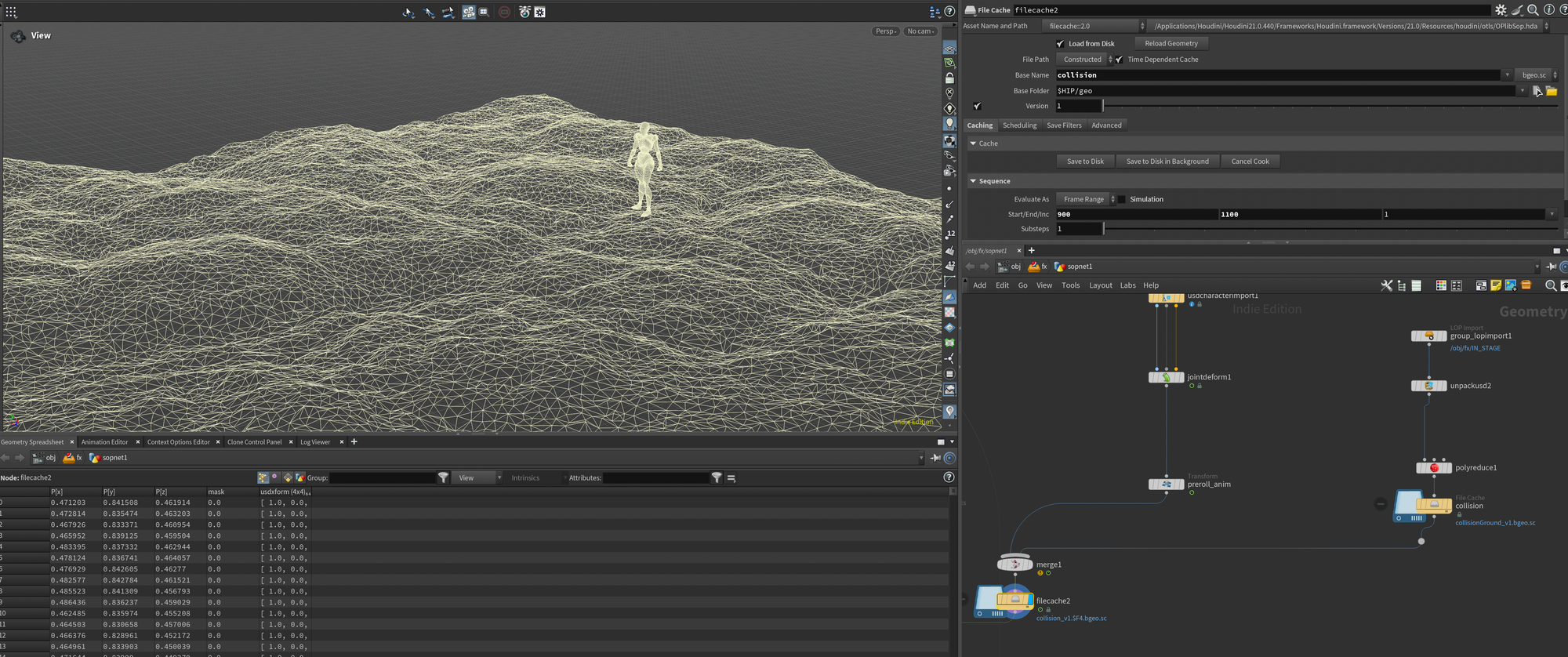Enable the Simulation checkbox
Image resolution: width=1568 pixels, height=657 pixels.
coord(1122,199)
